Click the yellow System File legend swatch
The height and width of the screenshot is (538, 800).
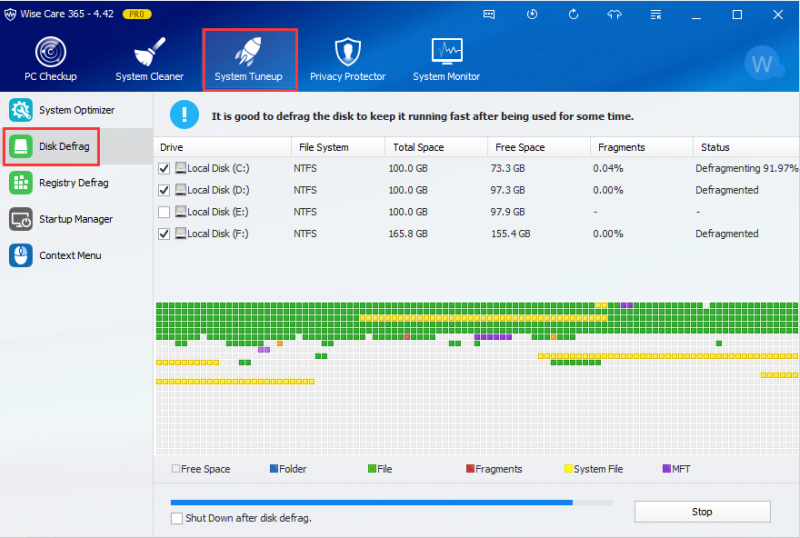(x=568, y=469)
